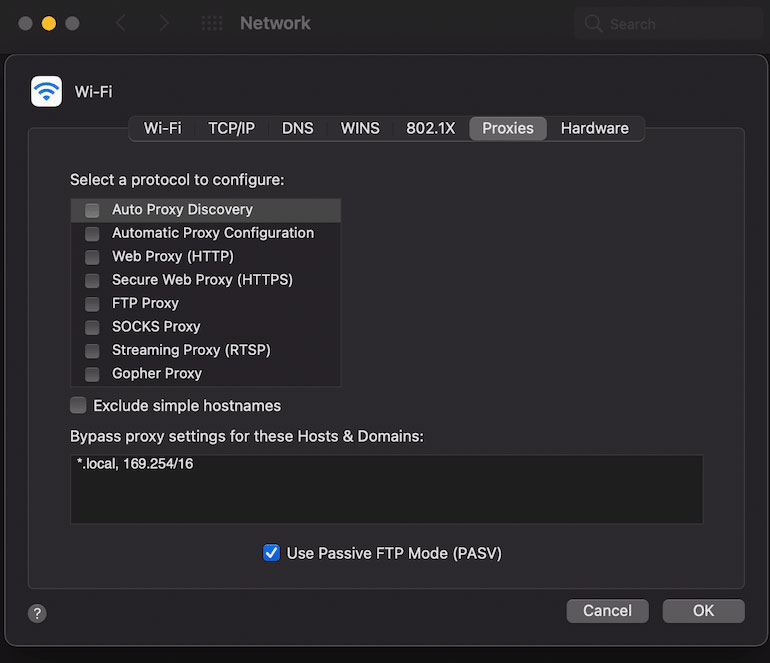
Task: Switch to the Hardware tab
Action: (x=595, y=129)
